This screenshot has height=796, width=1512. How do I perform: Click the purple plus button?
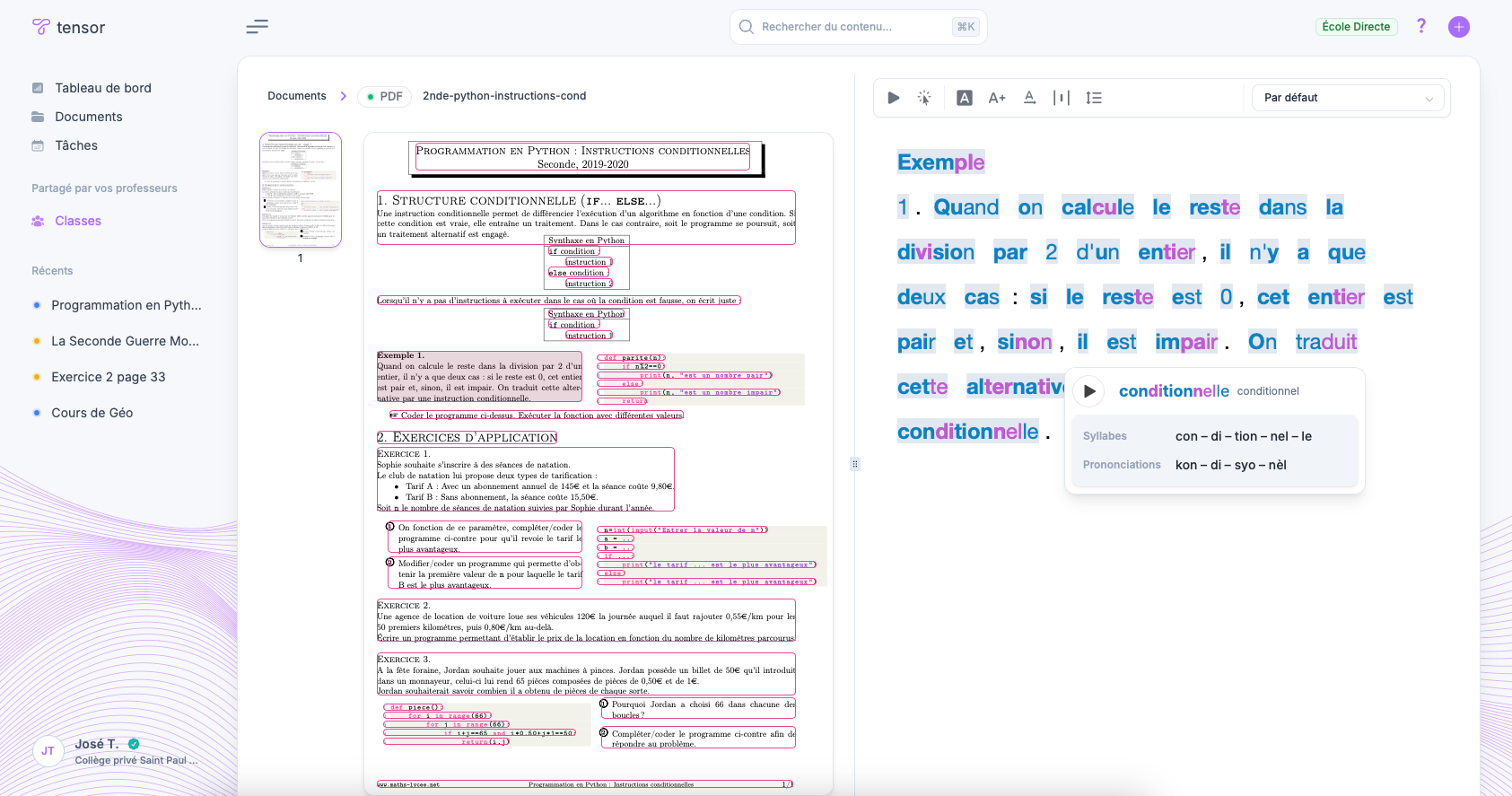1459,27
